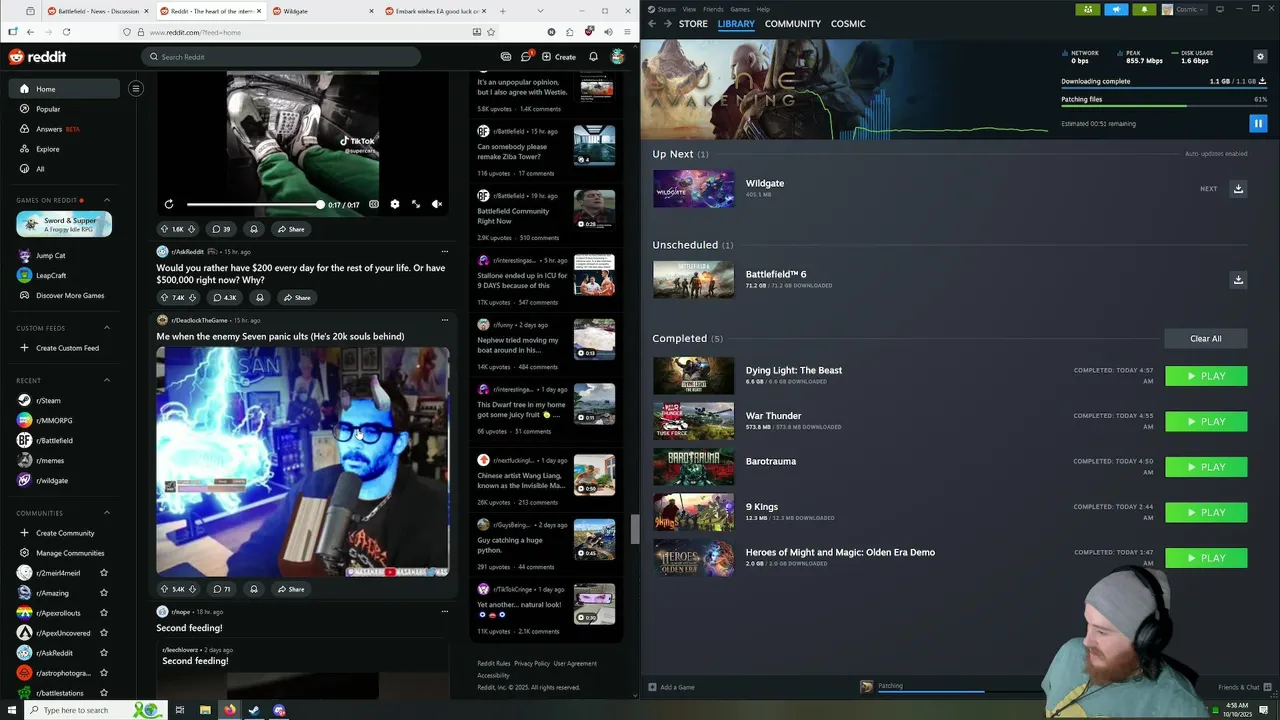Click Add a Game in Steam

click(671, 687)
